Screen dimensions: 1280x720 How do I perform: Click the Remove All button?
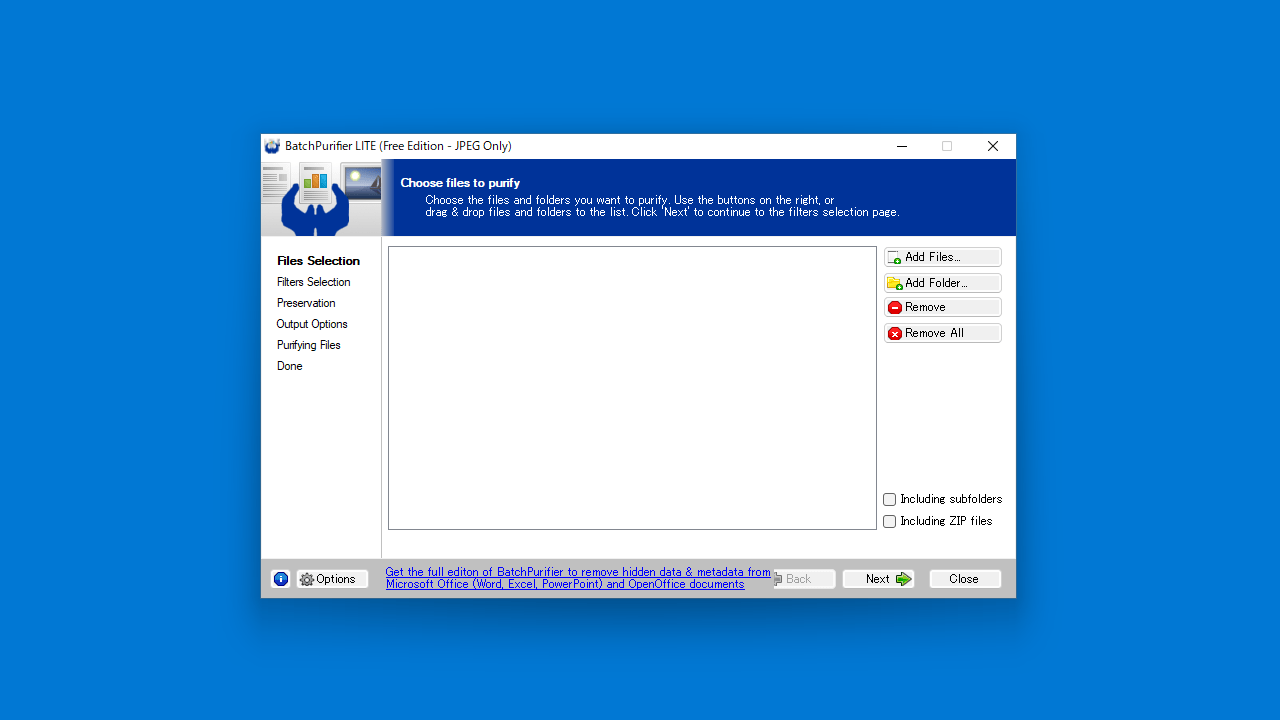point(942,333)
